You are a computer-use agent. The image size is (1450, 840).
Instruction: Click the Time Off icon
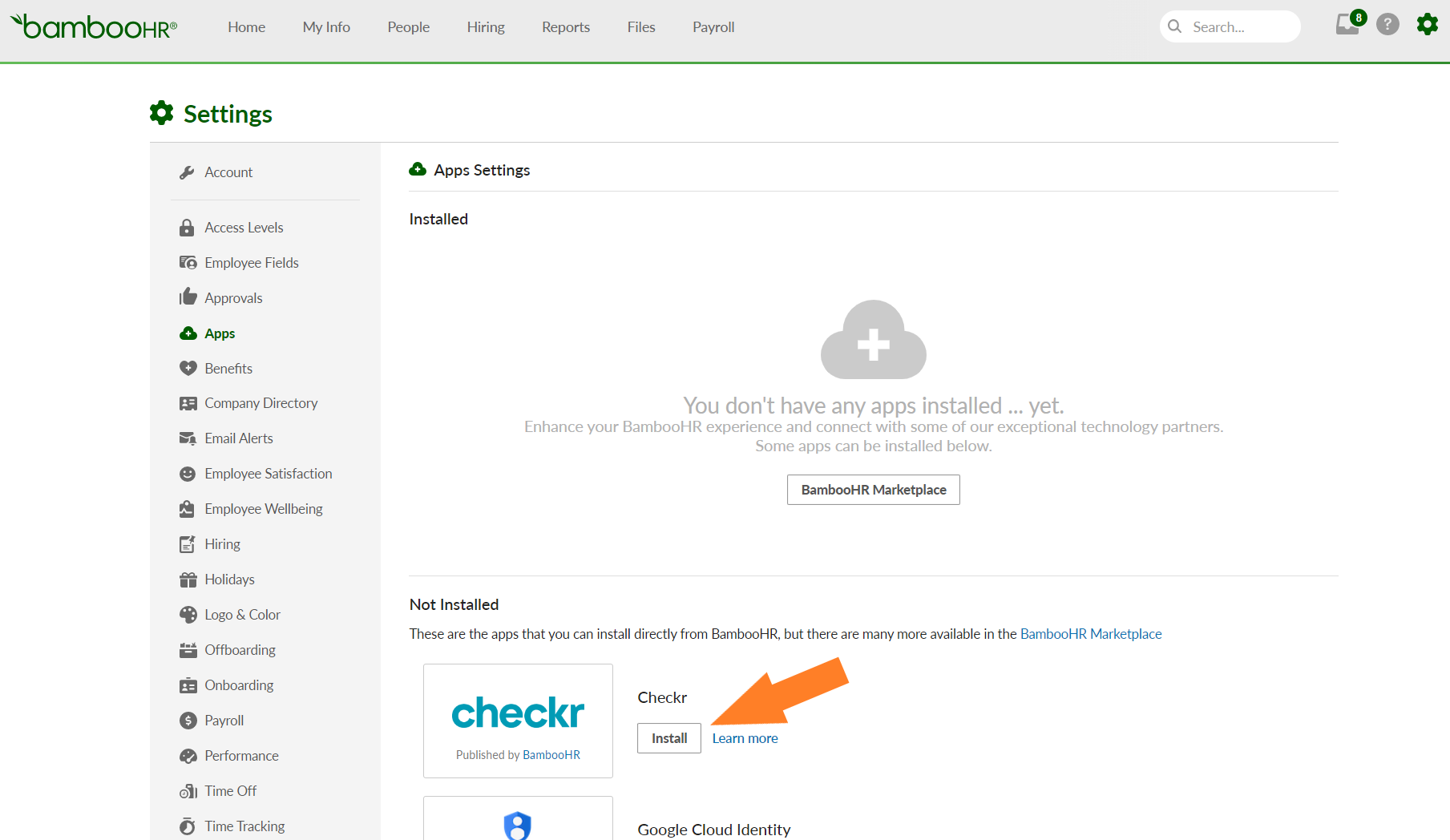tap(188, 791)
